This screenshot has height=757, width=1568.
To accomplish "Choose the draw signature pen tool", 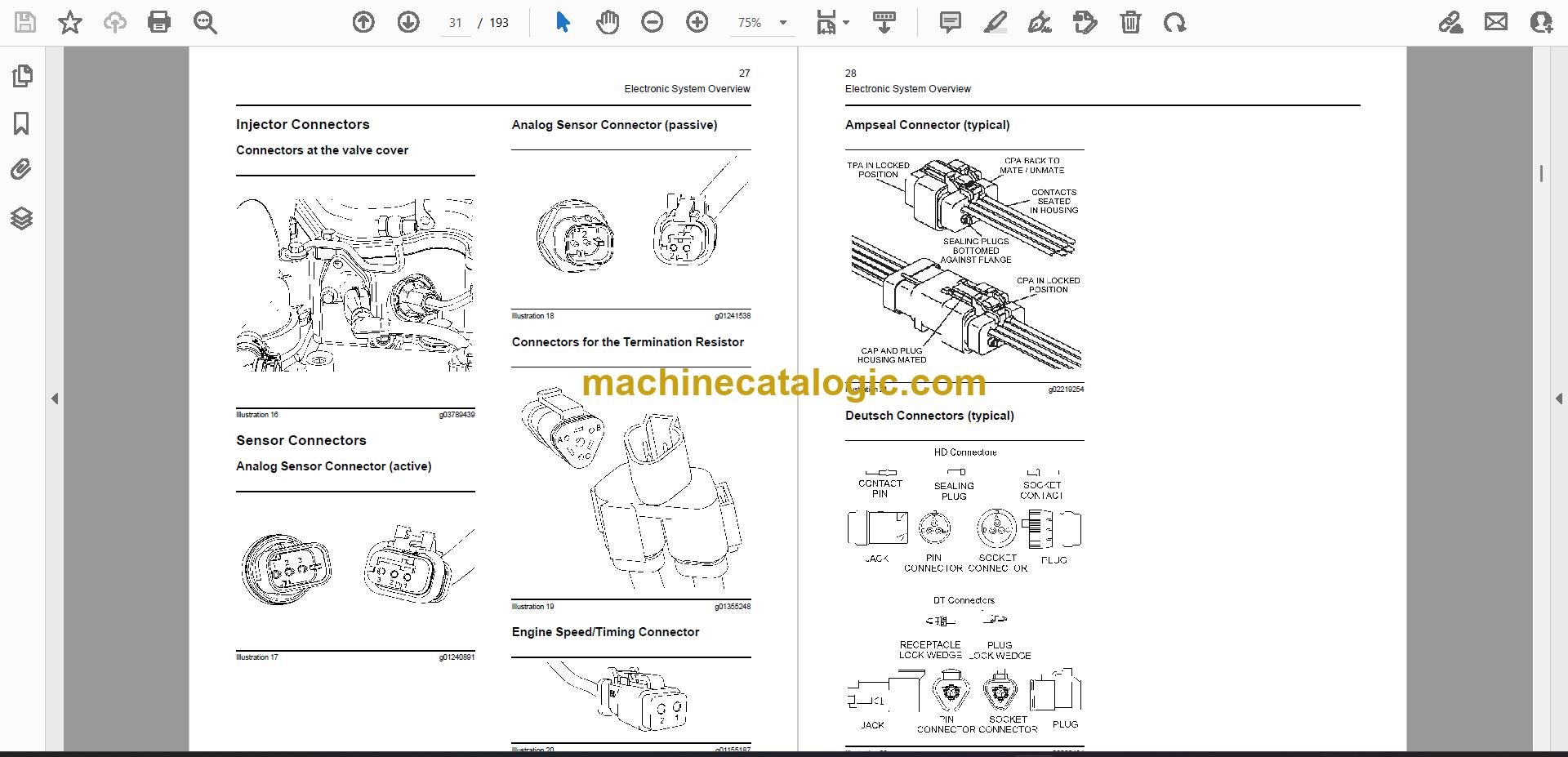I will 1040,22.
